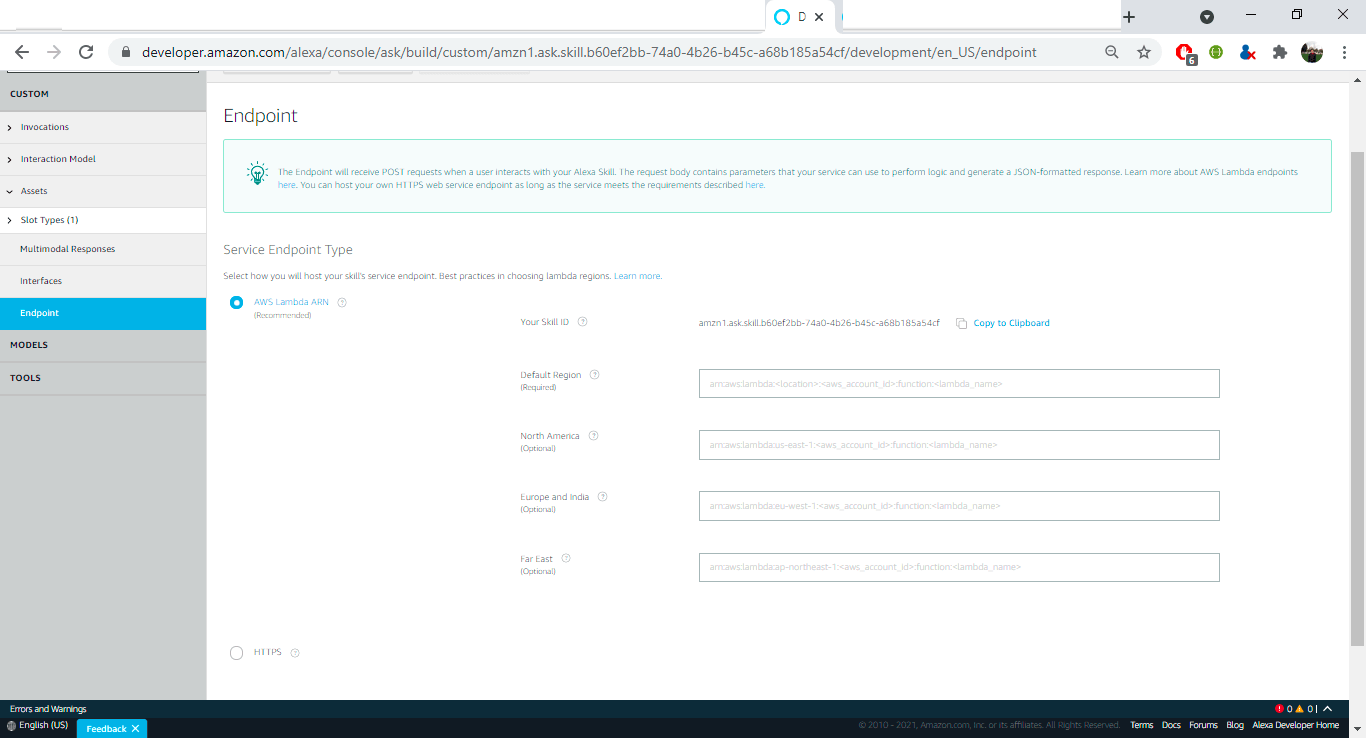Open the 'here' link for HTTPS requirements
This screenshot has width=1366, height=738.
(x=754, y=185)
